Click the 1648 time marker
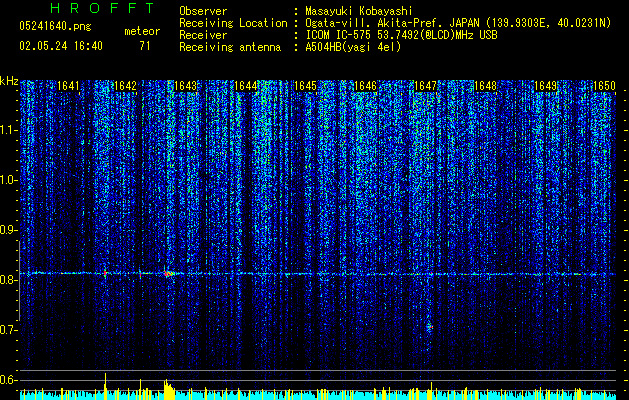629x400 pixels. click(x=485, y=86)
